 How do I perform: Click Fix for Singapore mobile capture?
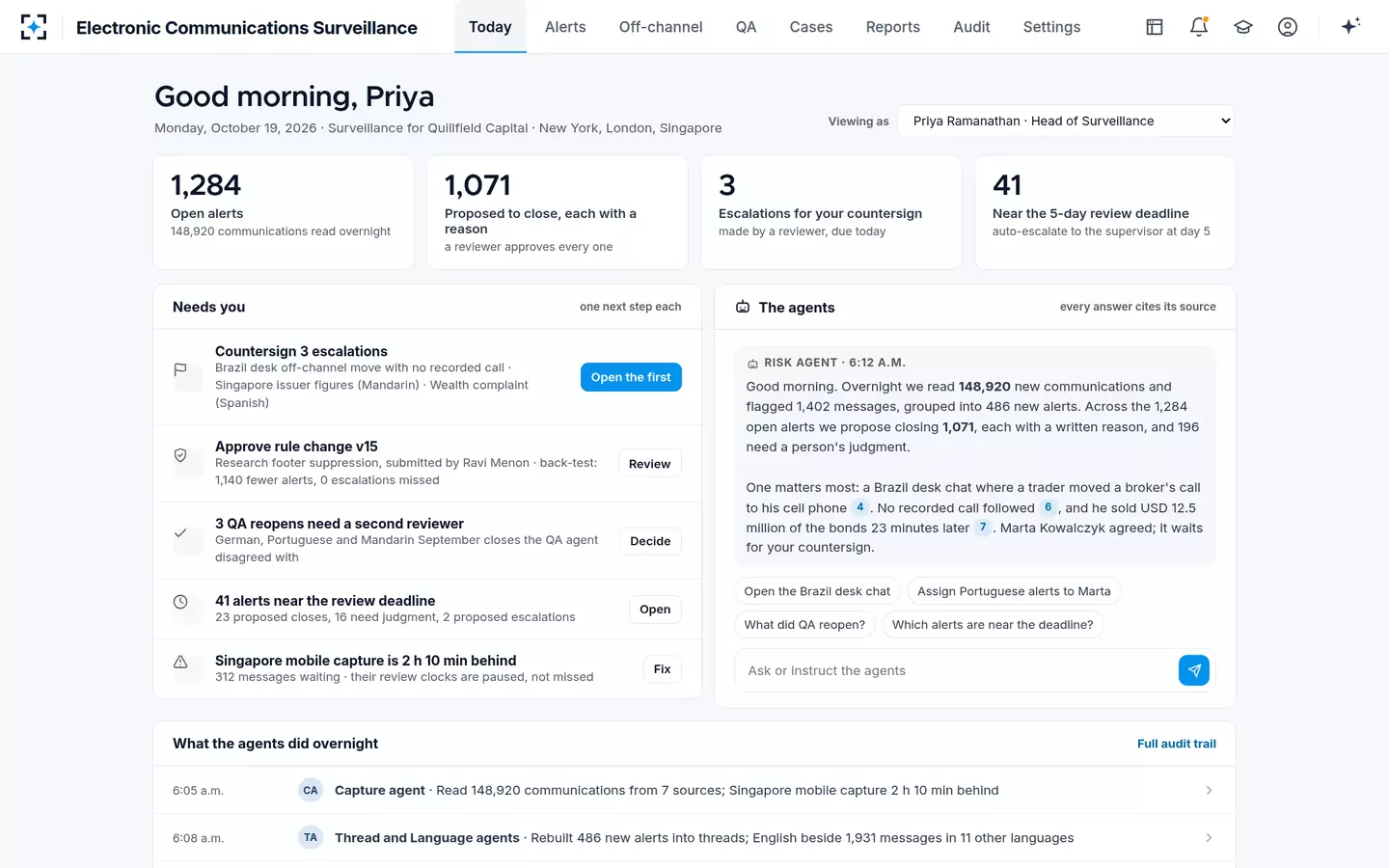662,669
